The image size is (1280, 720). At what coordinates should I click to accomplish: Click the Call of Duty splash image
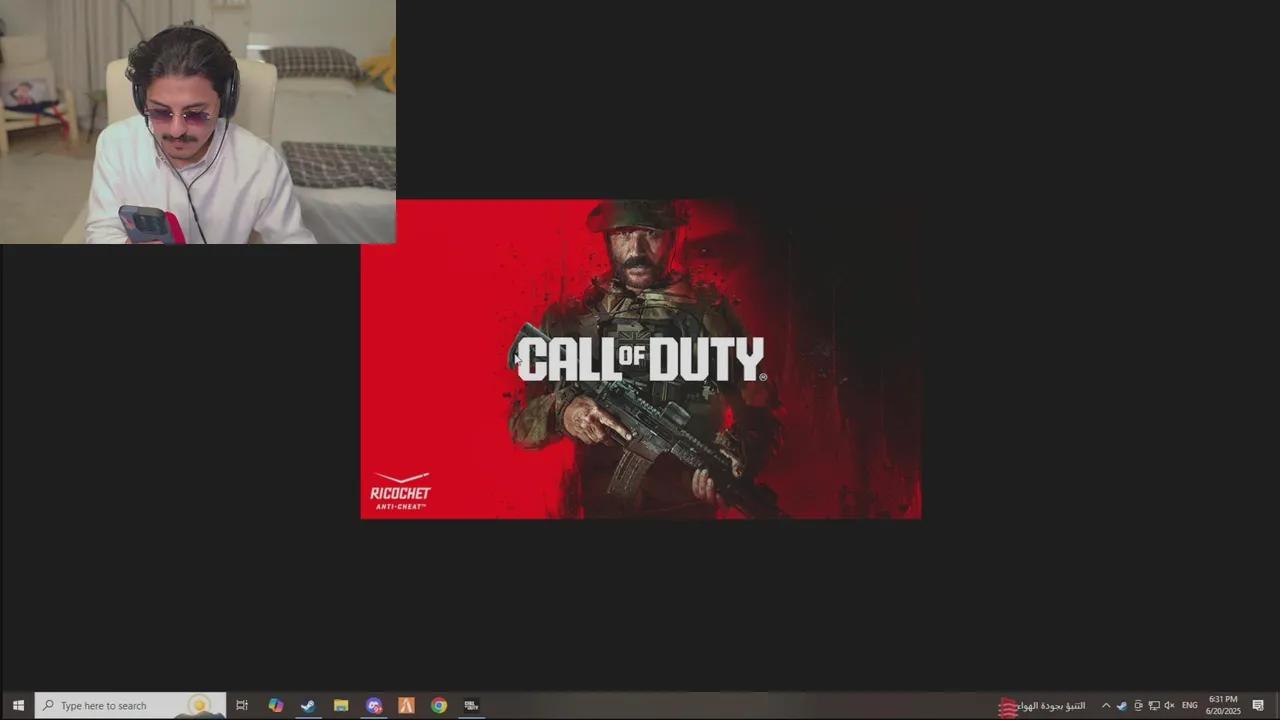coord(641,359)
